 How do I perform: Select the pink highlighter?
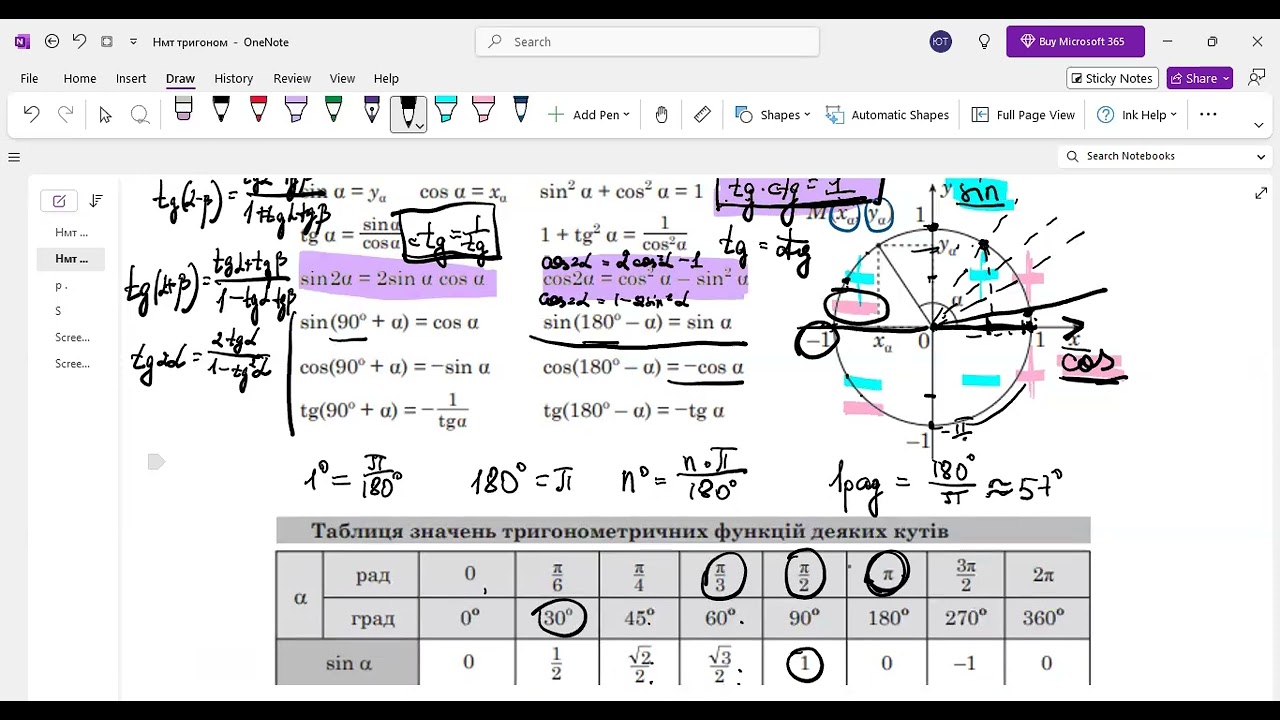[x=483, y=112]
